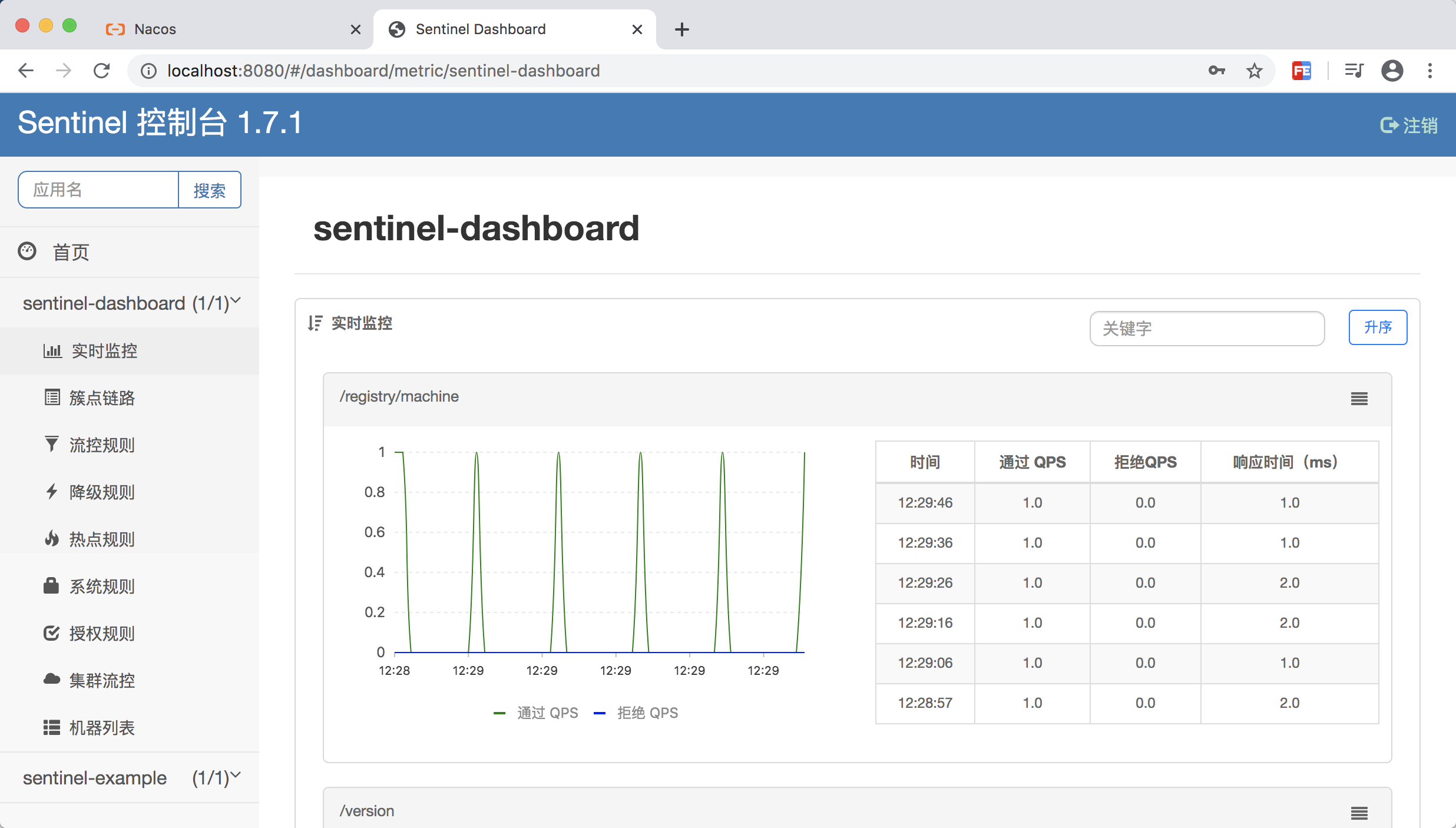
Task: Toggle 拒绝 QPS series in chart legend
Action: coord(636,713)
